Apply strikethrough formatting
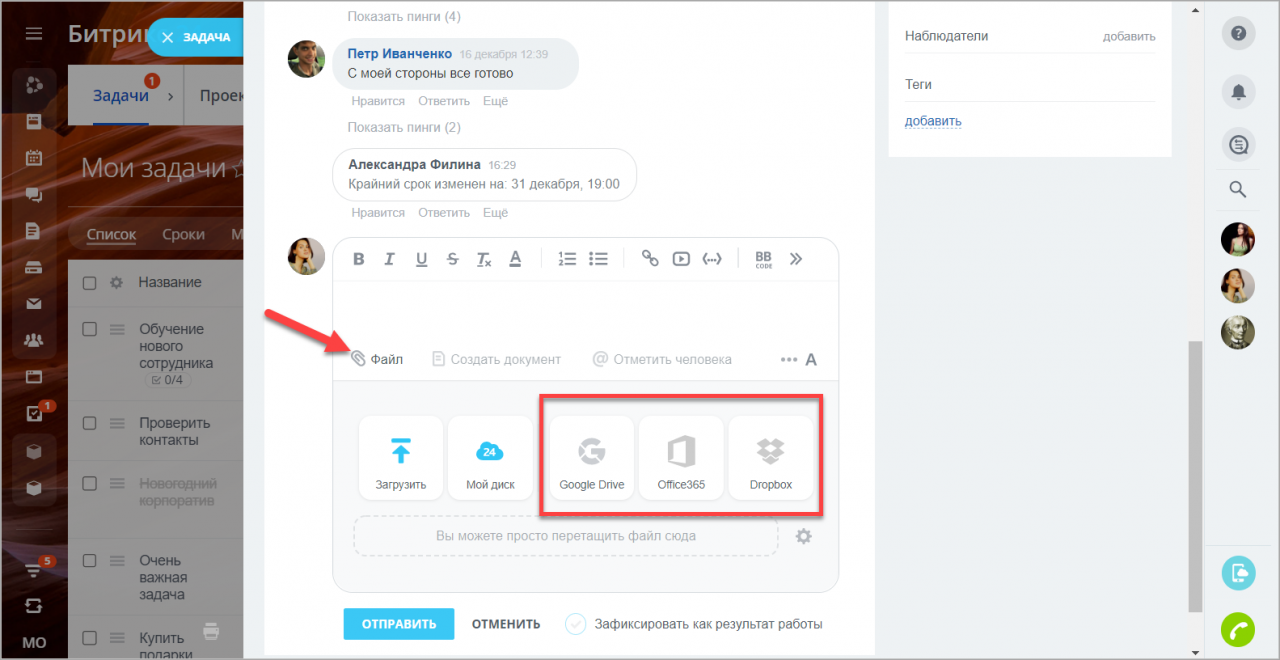The height and width of the screenshot is (660, 1280). click(453, 259)
